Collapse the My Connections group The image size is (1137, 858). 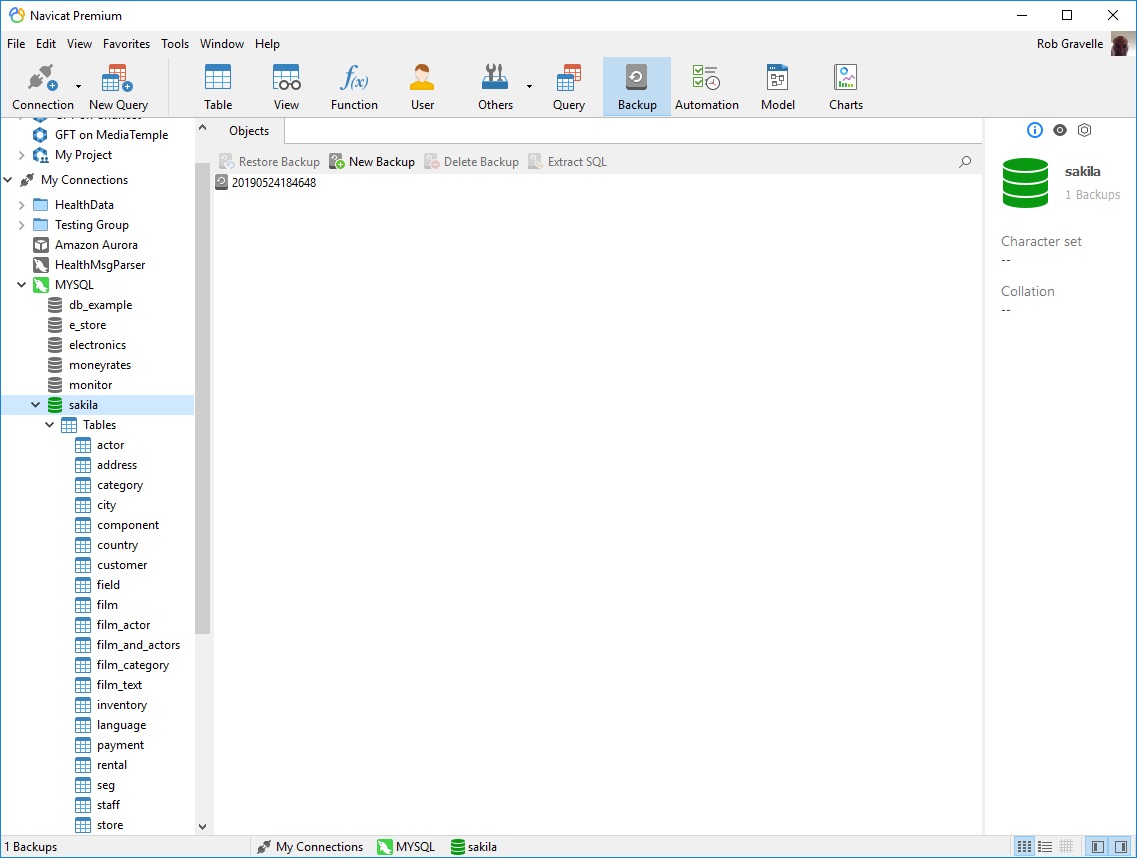(x=8, y=180)
